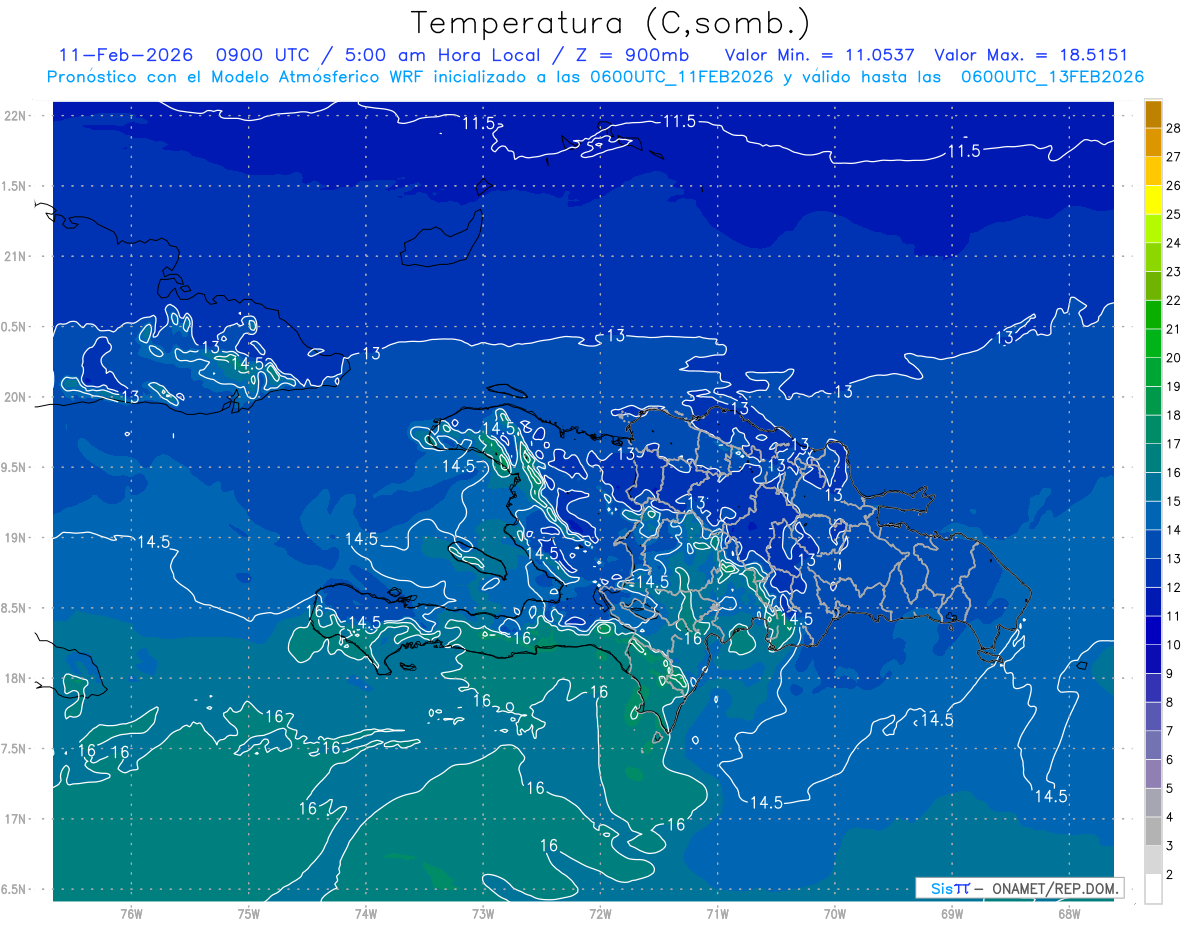Image resolution: width=1200 pixels, height=927 pixels.
Task: Click the '18N' latitude axis label
Action: [x=16, y=678]
